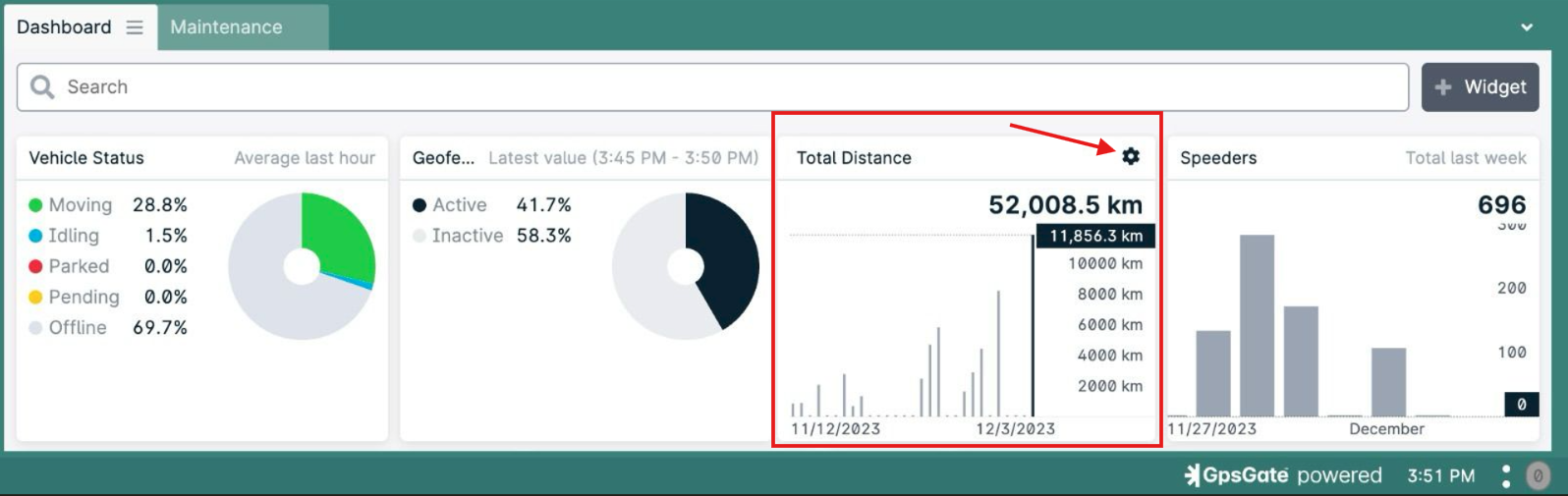Add a new Widget
Screen dimensions: 1568x496
1481,87
